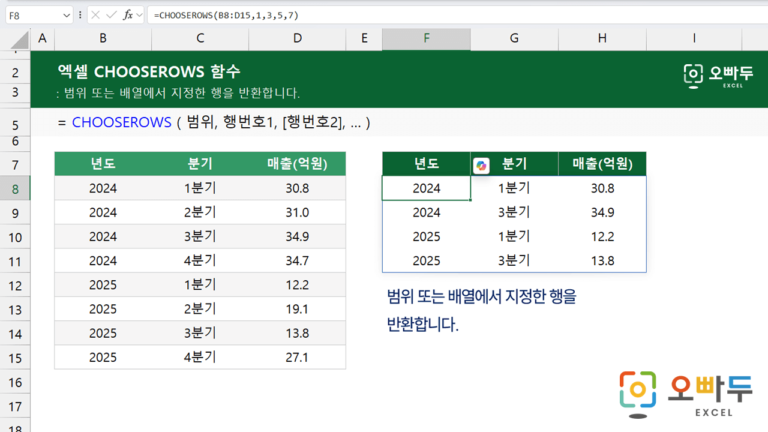Image resolution: width=768 pixels, height=432 pixels.
Task: Select row 10 header
Action: point(15,238)
